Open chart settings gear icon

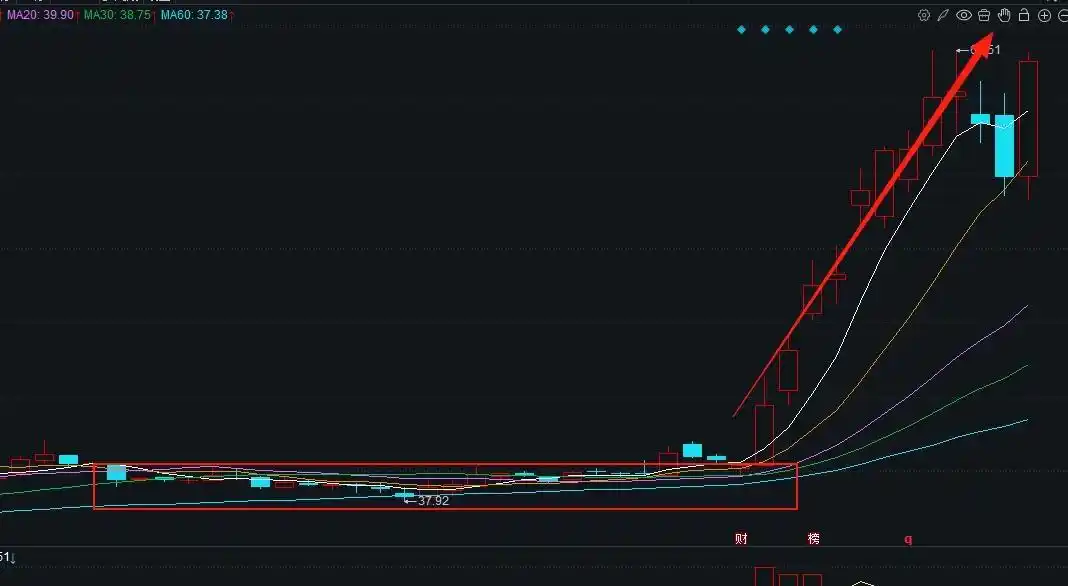click(x=923, y=15)
